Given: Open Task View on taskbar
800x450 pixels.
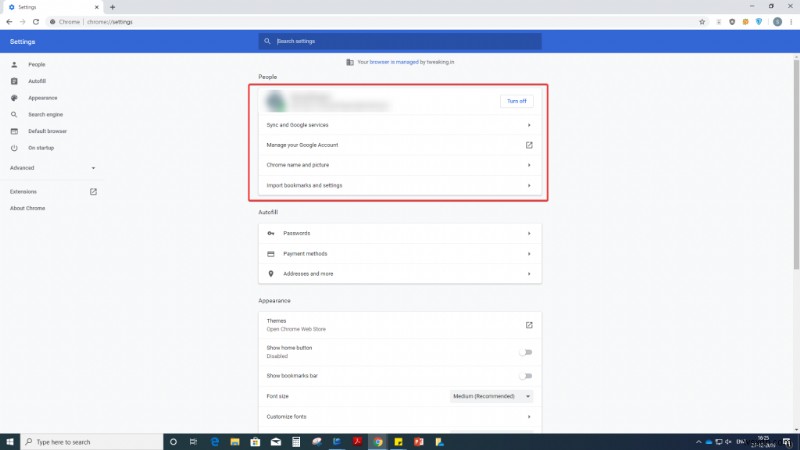Looking at the screenshot, I should (x=193, y=442).
